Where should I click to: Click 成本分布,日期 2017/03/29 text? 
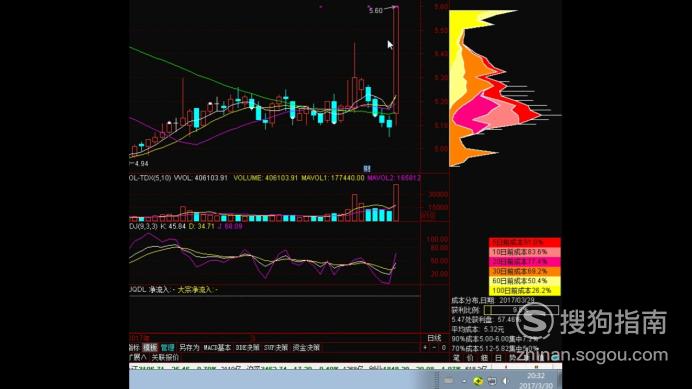[493, 300]
